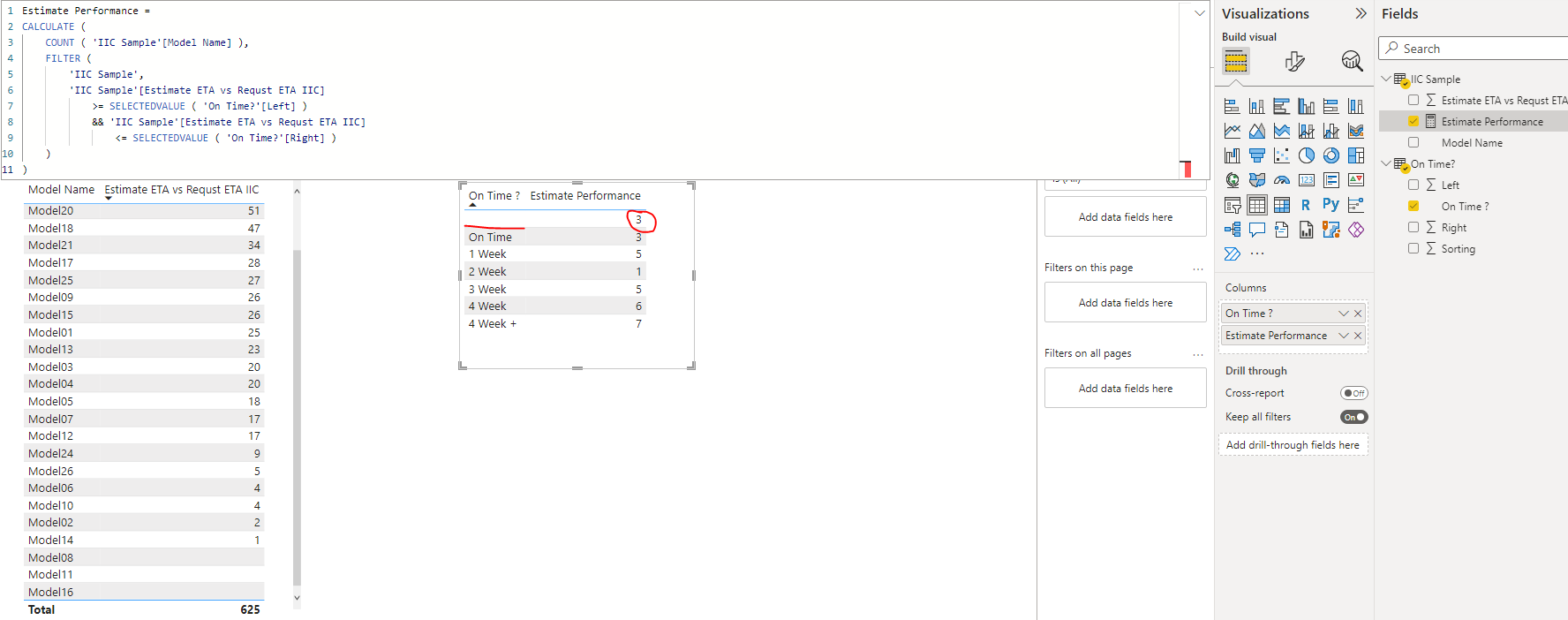This screenshot has height=620, width=1568.
Task: Choose the waterfall chart visual
Action: [1233, 156]
